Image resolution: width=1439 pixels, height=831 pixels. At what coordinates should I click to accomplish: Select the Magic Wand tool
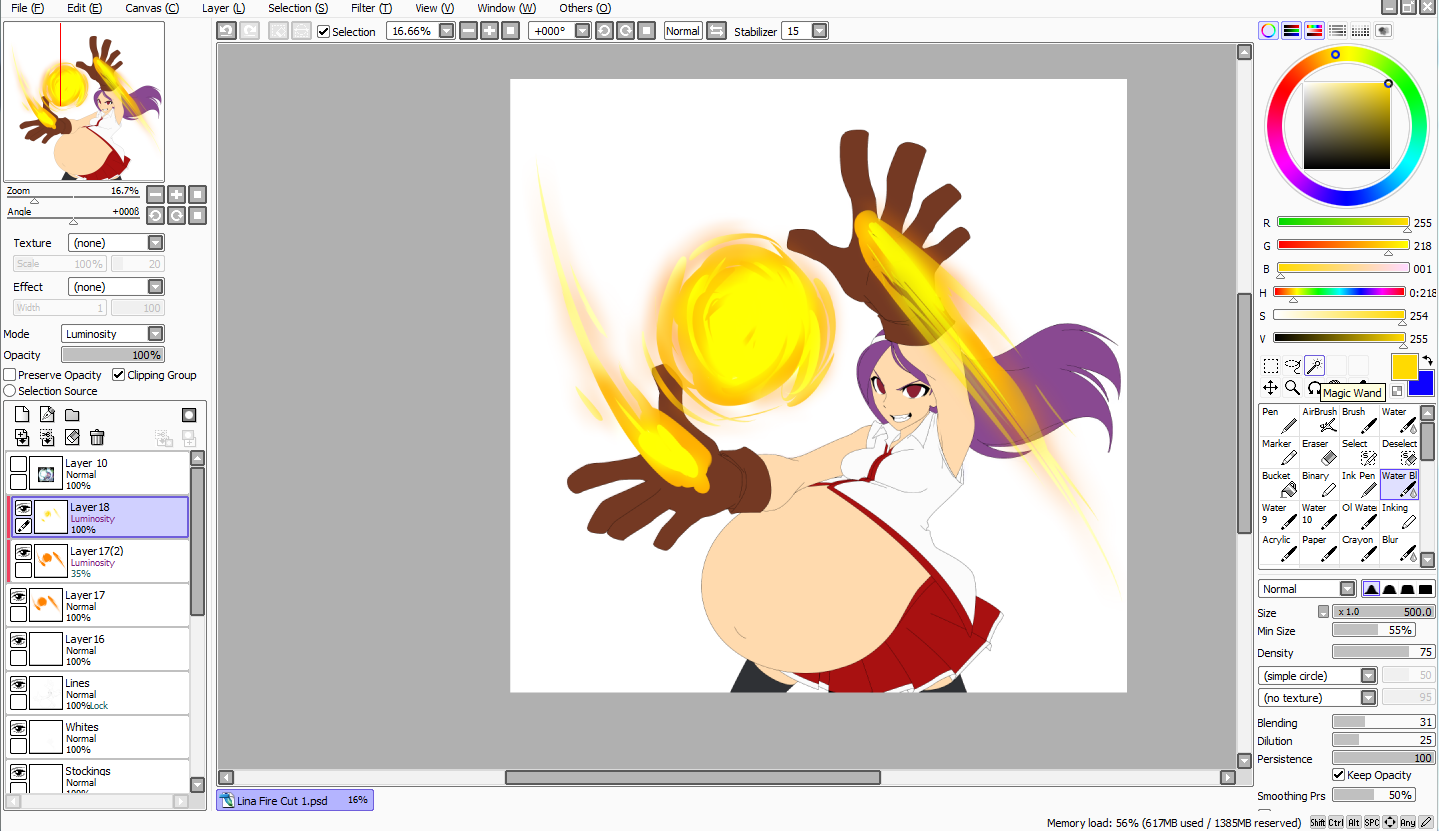coord(1314,366)
